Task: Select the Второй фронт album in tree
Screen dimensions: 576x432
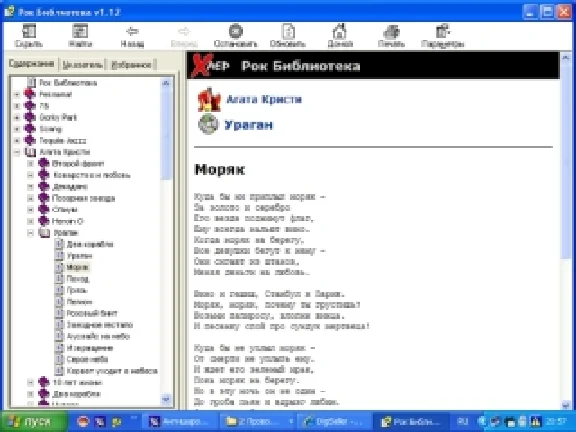Action: click(x=78, y=163)
